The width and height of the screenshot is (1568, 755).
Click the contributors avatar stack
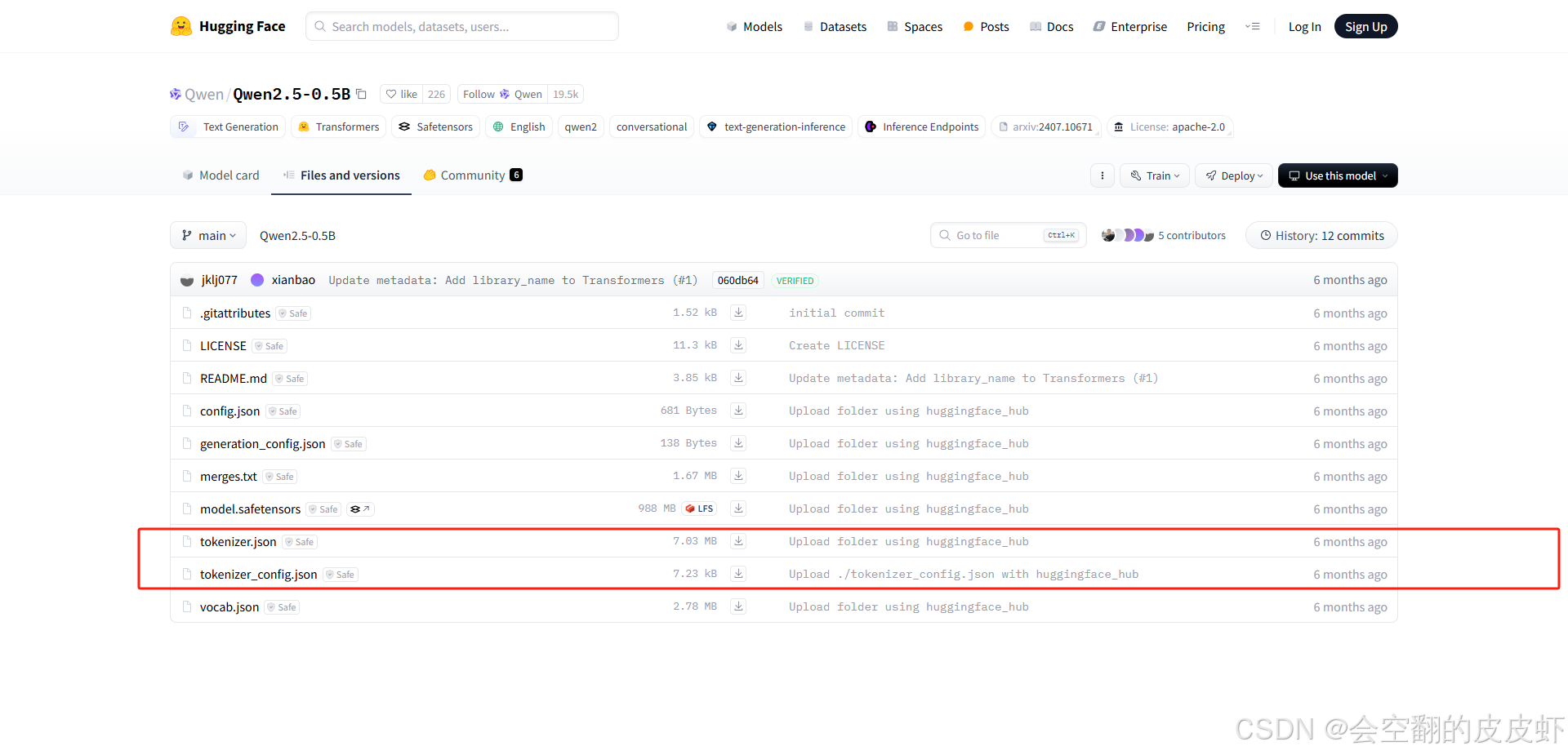(1127, 235)
